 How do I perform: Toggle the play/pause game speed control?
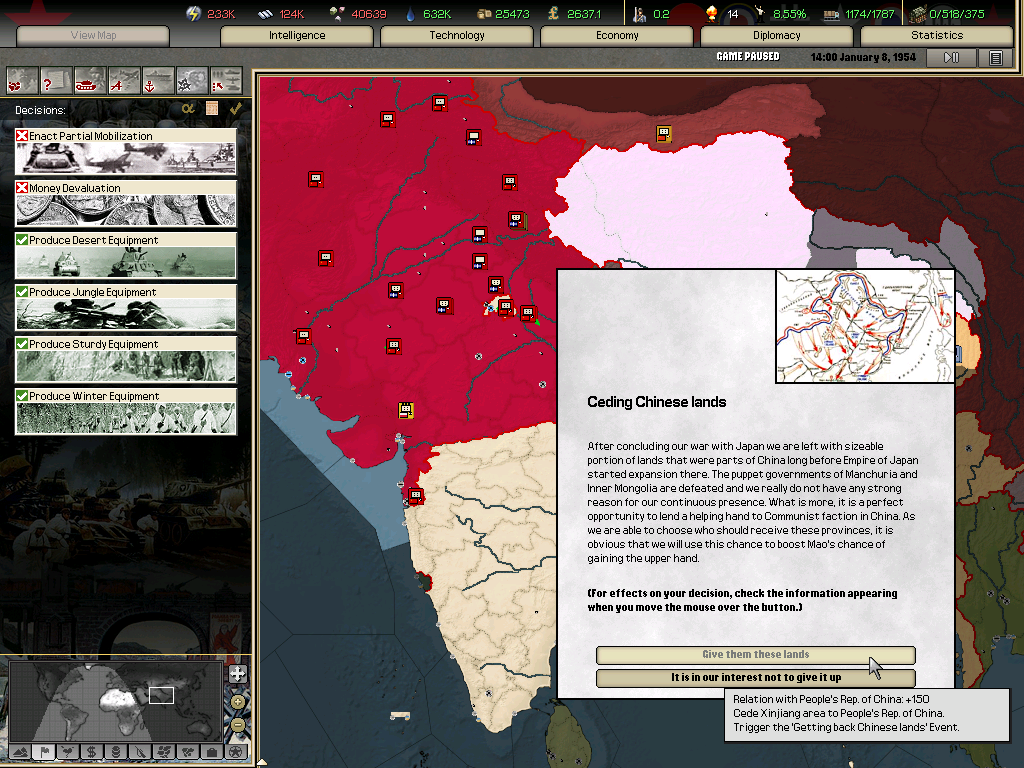(x=951, y=58)
